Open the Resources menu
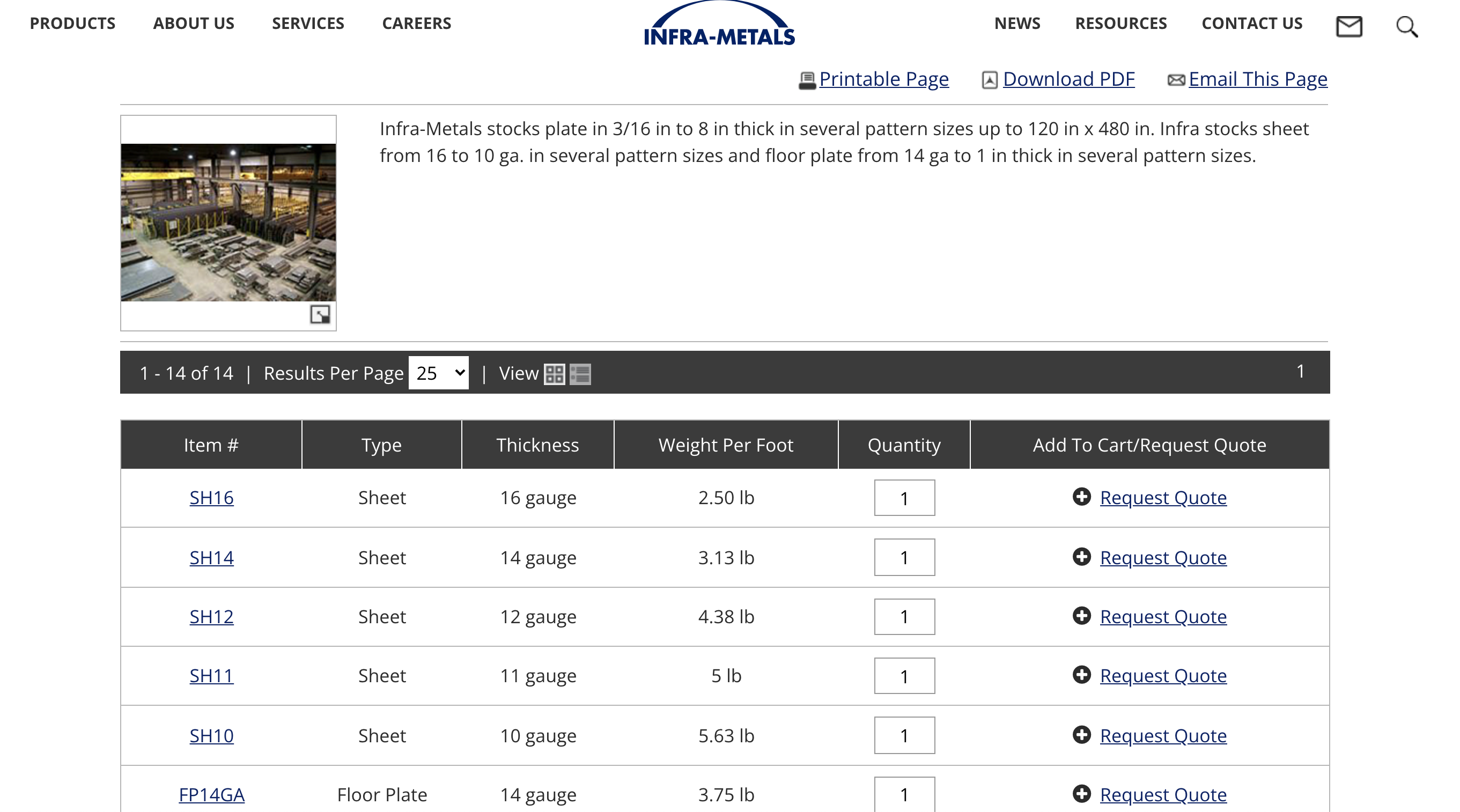 (x=1120, y=23)
